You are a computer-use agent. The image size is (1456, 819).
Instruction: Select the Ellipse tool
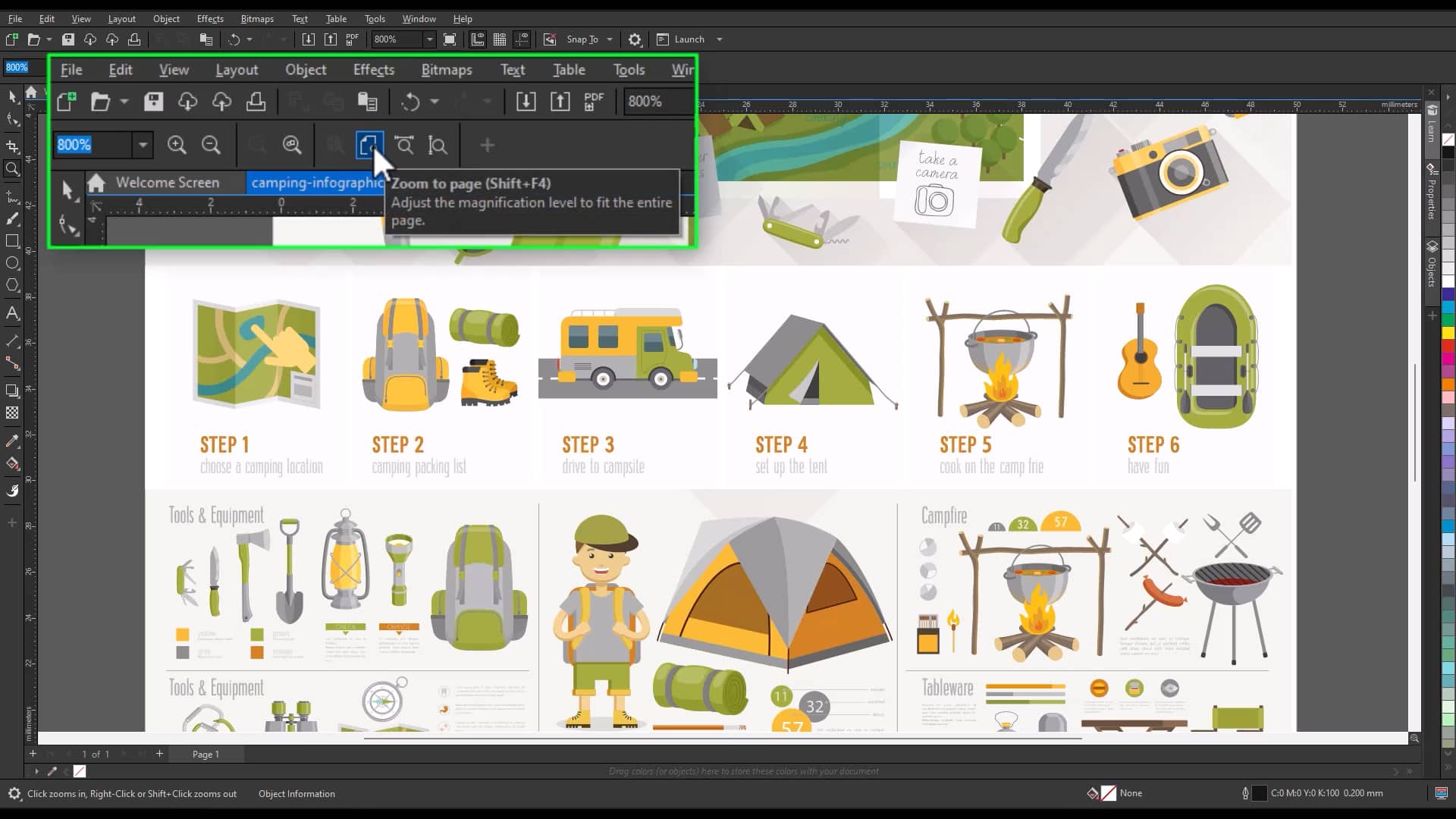[x=12, y=263]
